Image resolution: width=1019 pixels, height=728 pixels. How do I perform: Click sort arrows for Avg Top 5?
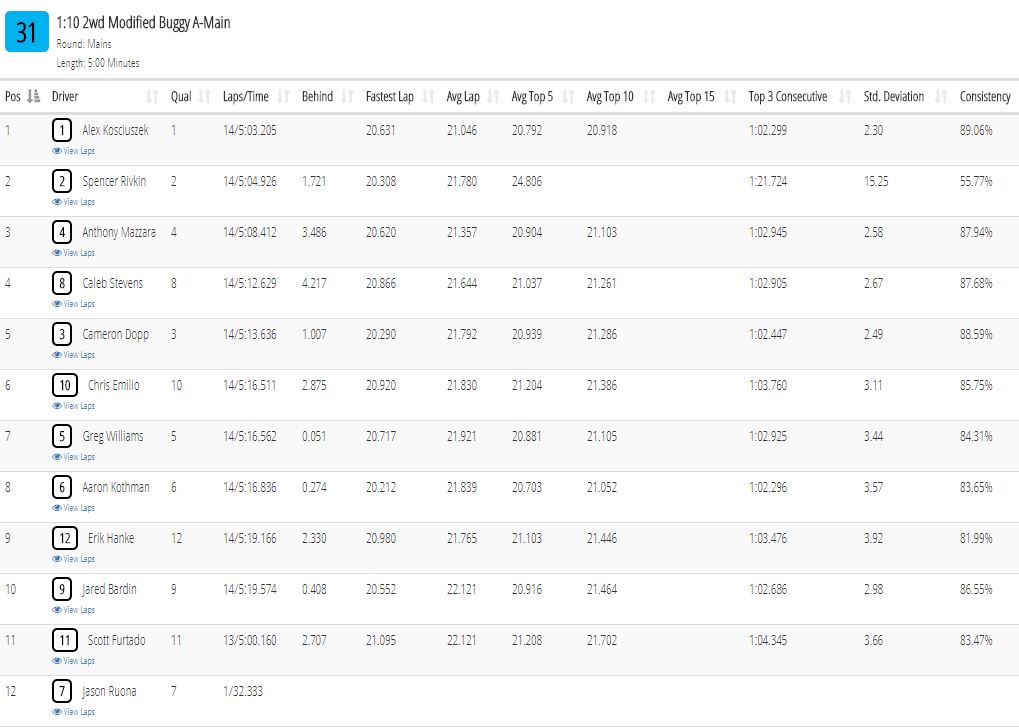coord(568,96)
